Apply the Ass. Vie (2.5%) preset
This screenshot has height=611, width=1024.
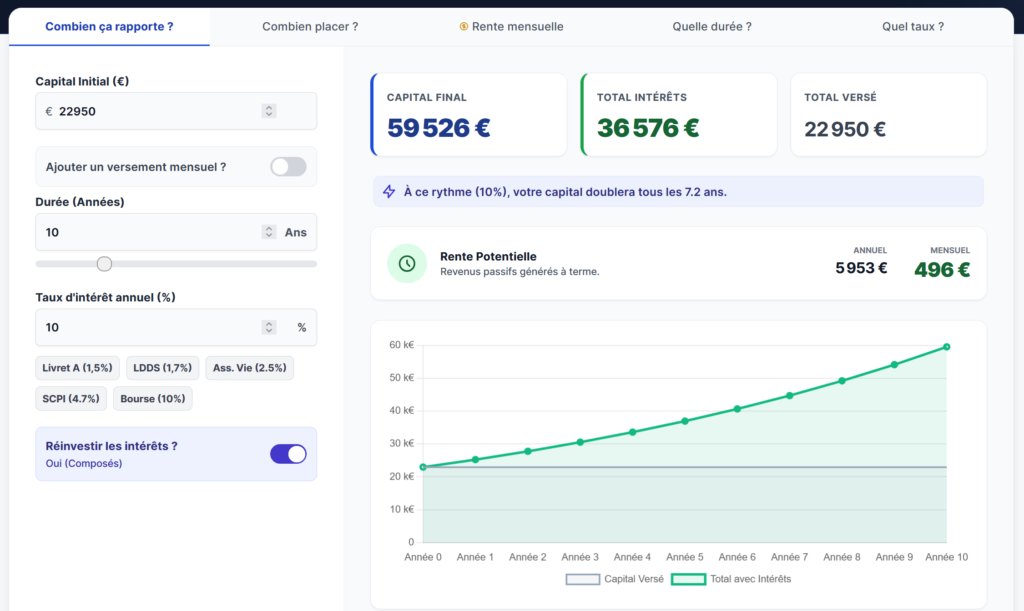click(249, 368)
